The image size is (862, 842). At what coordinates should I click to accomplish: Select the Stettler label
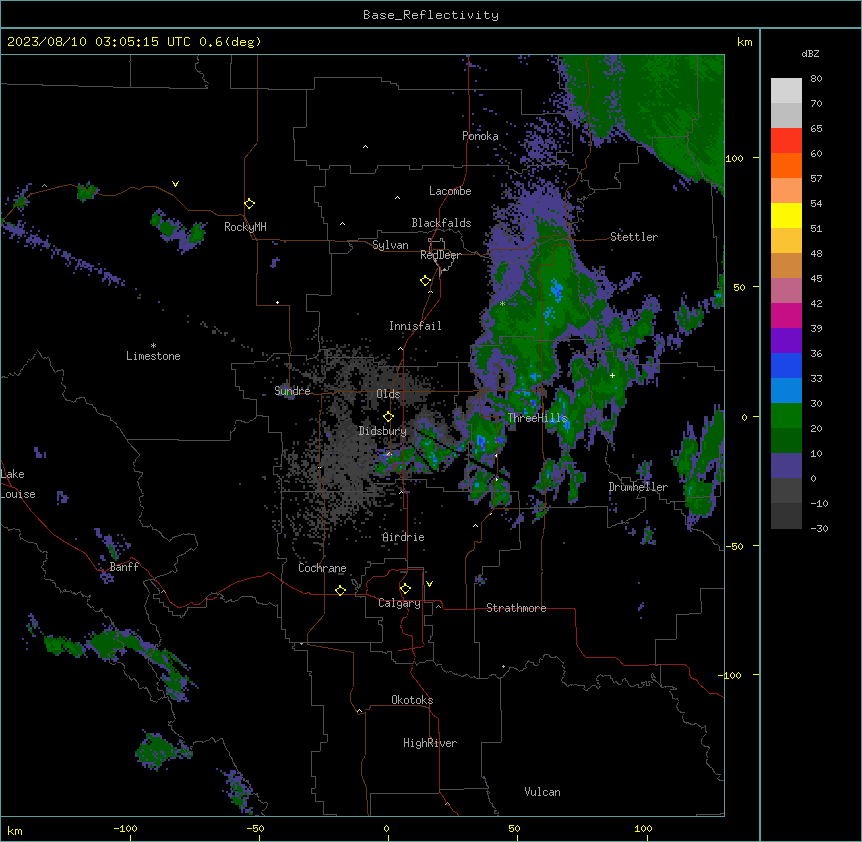[634, 237]
